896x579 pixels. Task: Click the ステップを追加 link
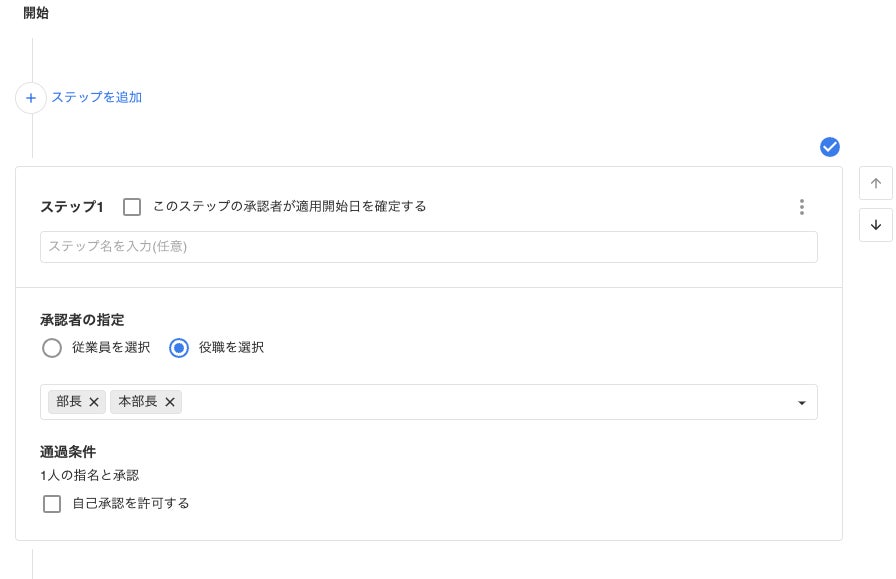pos(97,98)
